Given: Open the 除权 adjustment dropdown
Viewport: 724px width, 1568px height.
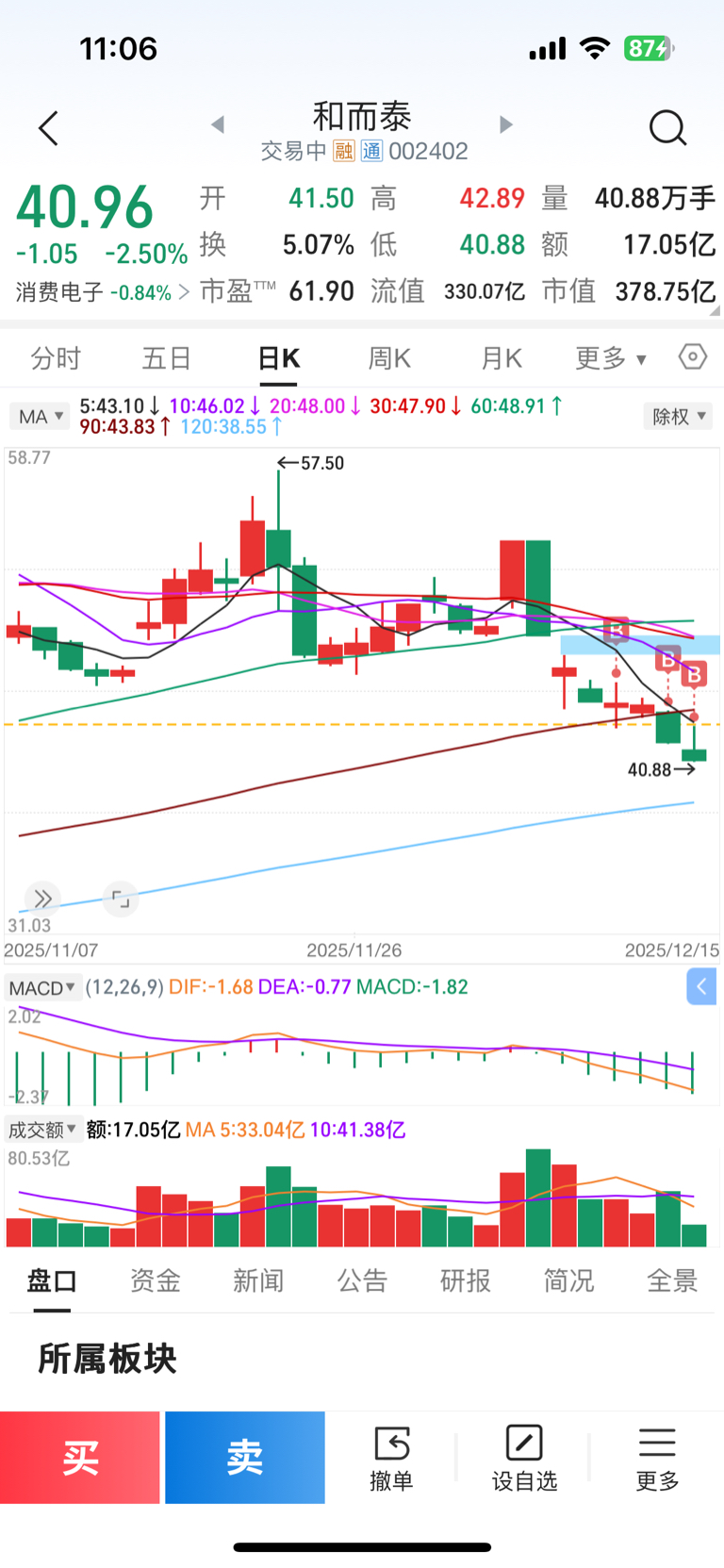Looking at the screenshot, I should (678, 416).
